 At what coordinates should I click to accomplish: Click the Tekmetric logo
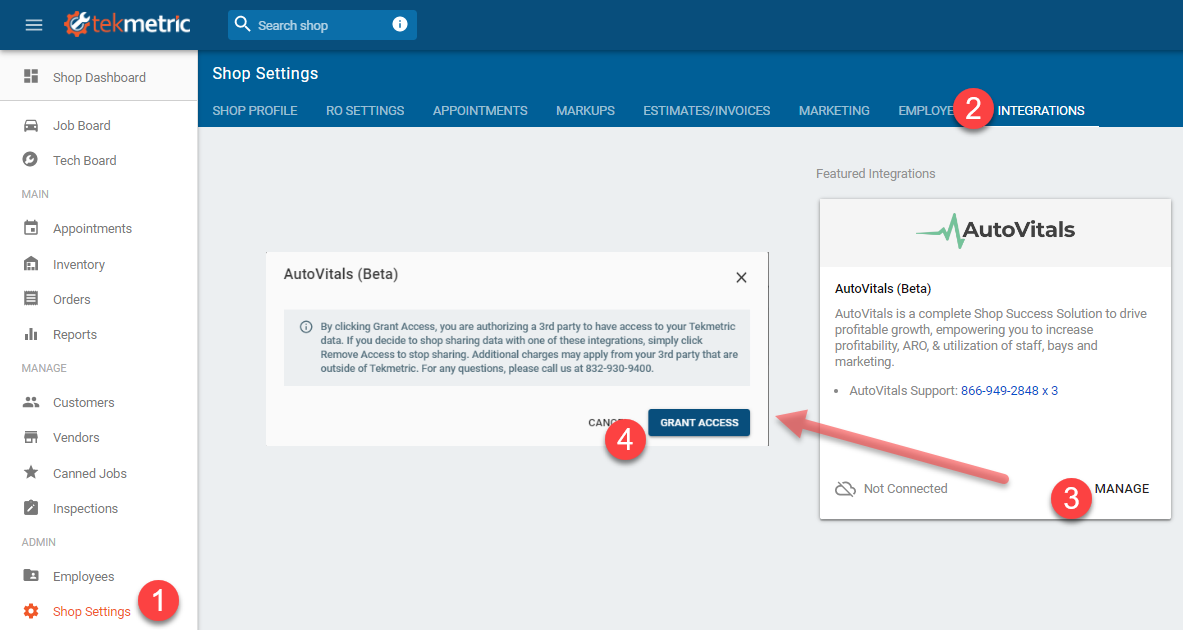click(127, 24)
